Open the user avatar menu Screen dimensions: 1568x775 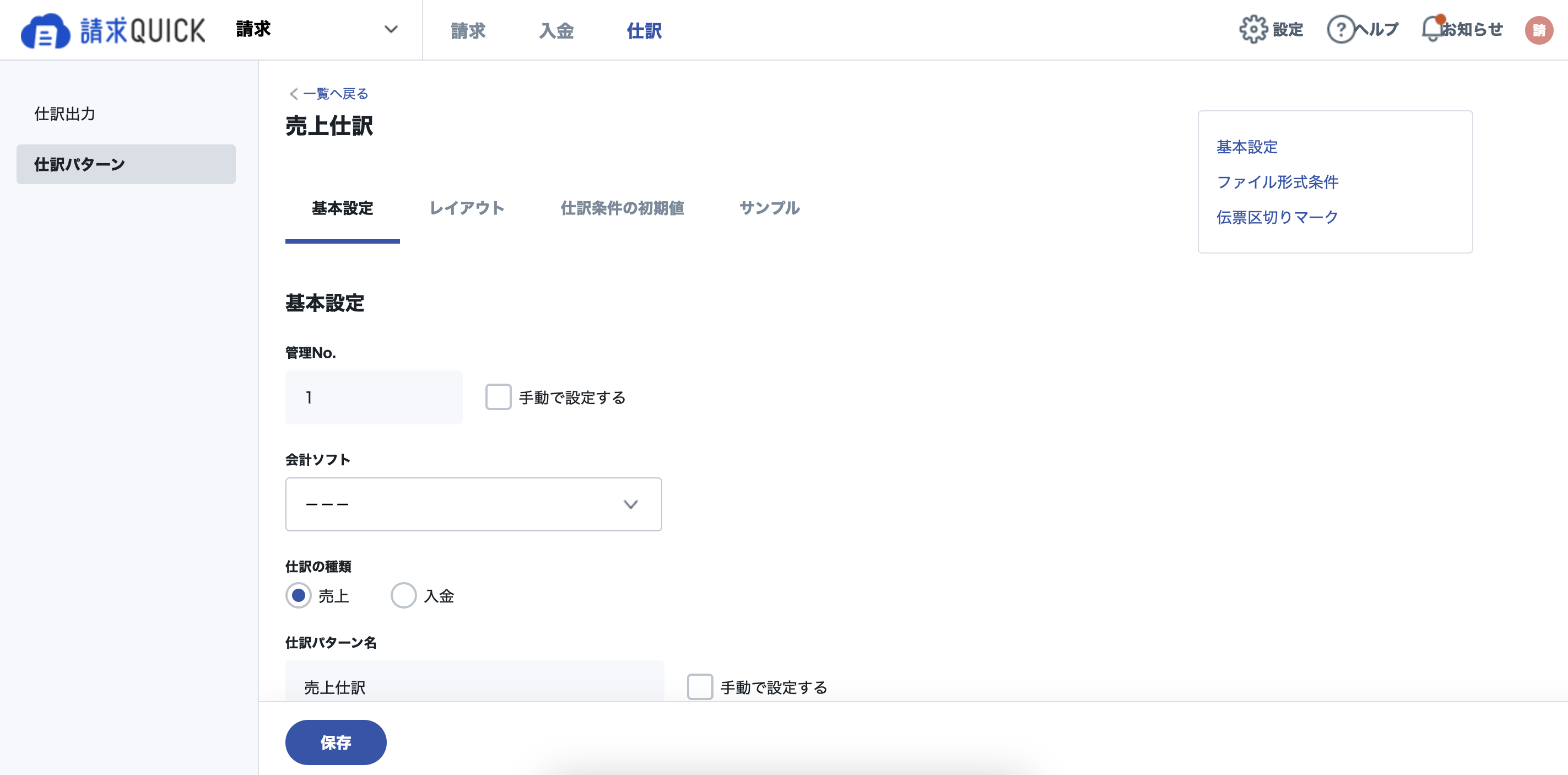click(x=1538, y=30)
